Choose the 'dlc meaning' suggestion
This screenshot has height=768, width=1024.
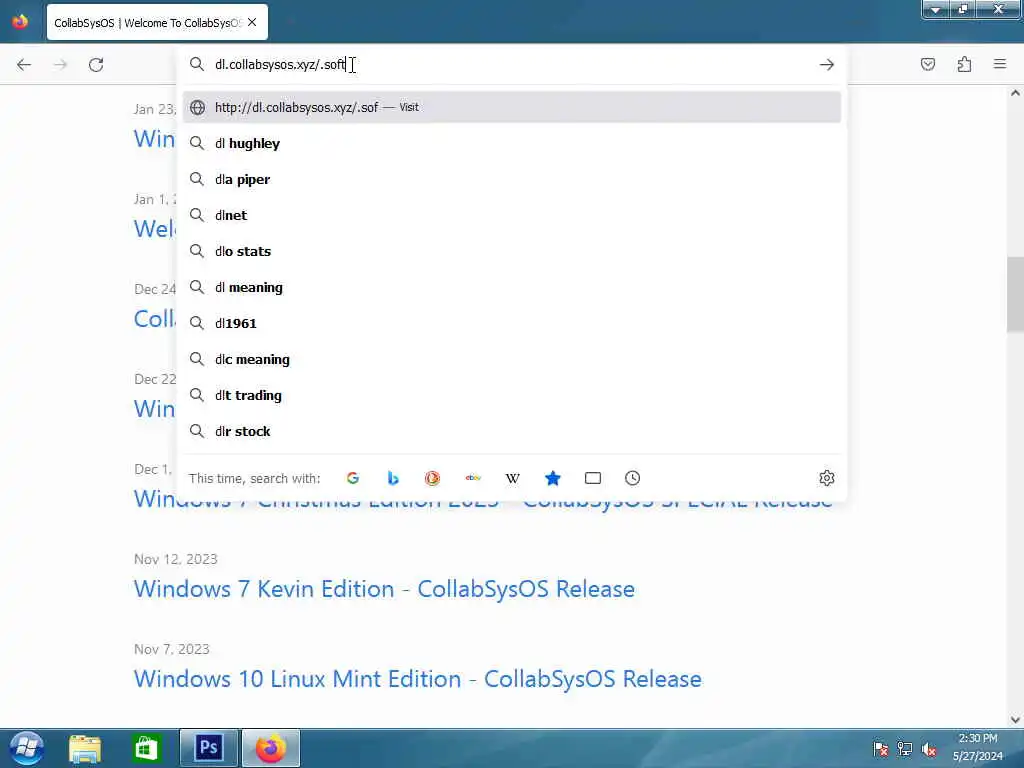(x=512, y=359)
